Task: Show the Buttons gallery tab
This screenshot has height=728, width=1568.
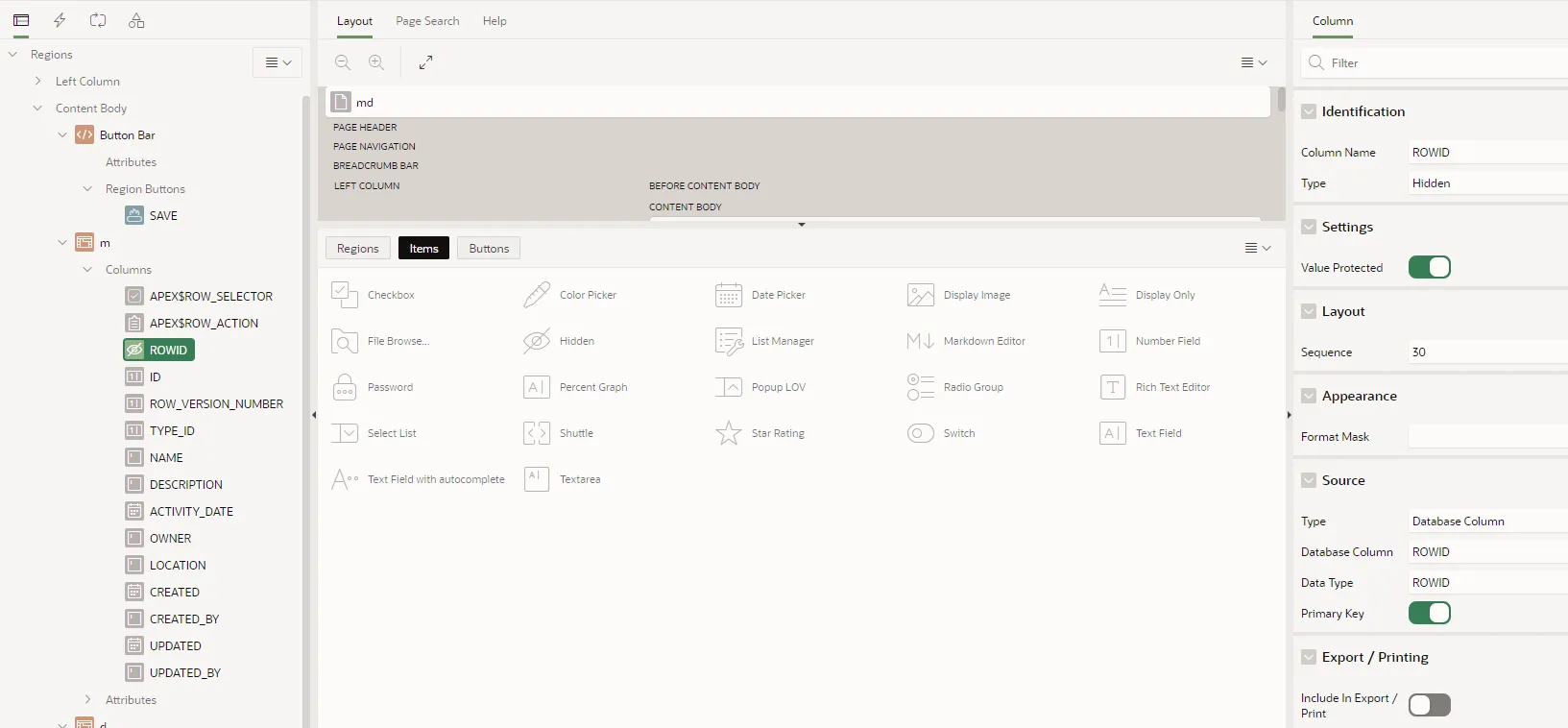Action: (x=489, y=249)
